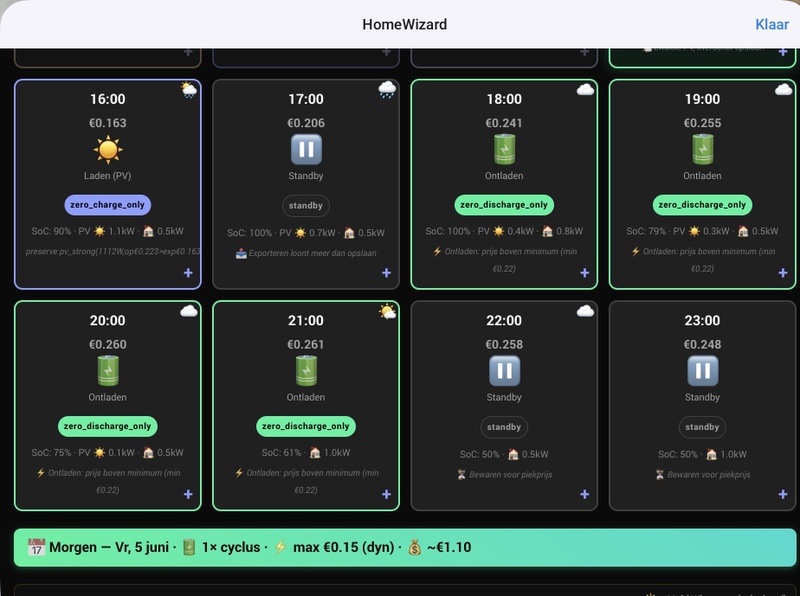800x596 pixels.
Task: Click the price €0.261 in the 21:00 card
Action: click(x=306, y=344)
